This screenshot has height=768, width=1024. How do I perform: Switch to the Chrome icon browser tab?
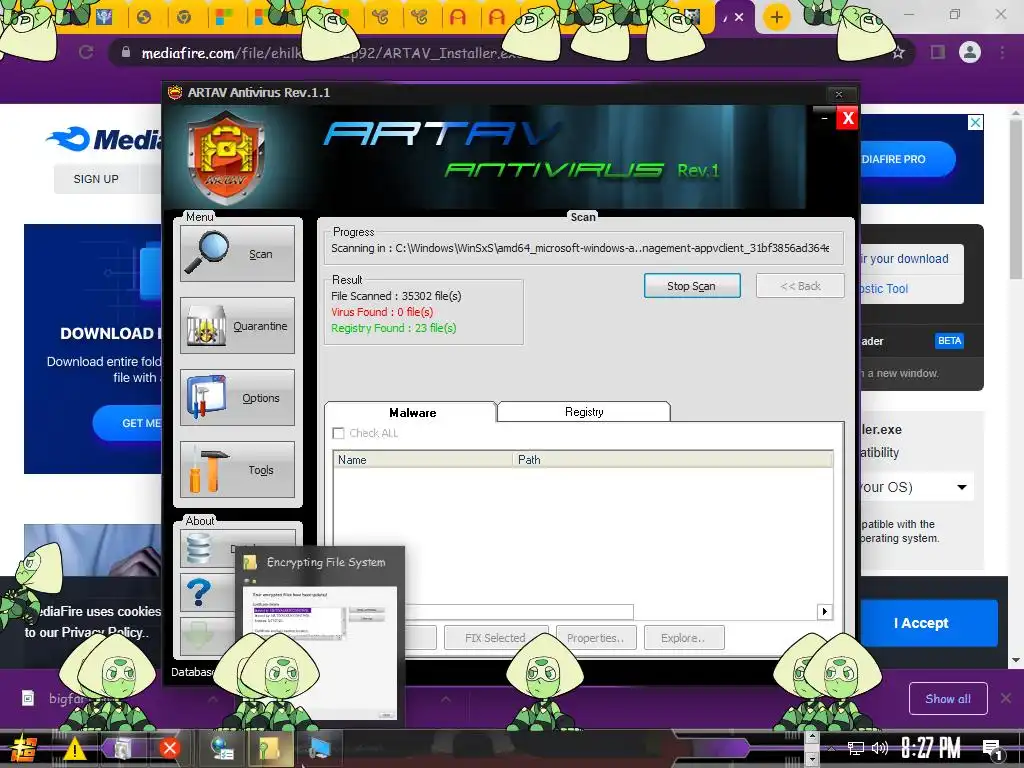184,17
